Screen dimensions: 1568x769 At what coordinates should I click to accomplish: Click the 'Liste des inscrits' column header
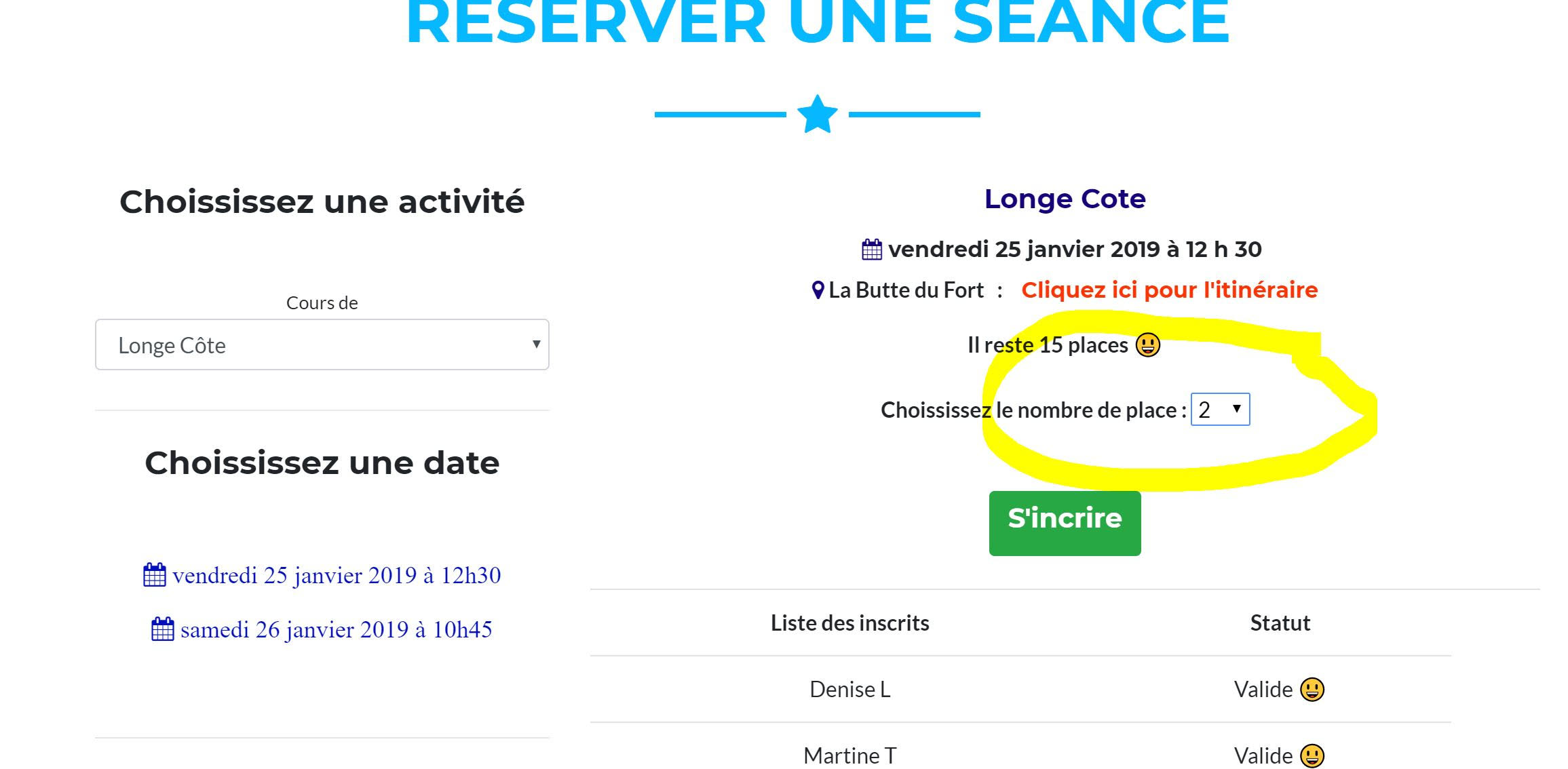point(850,623)
